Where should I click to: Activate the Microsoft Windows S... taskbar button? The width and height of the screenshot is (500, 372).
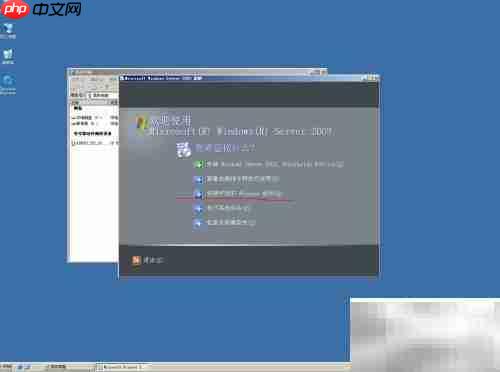click(x=123, y=367)
